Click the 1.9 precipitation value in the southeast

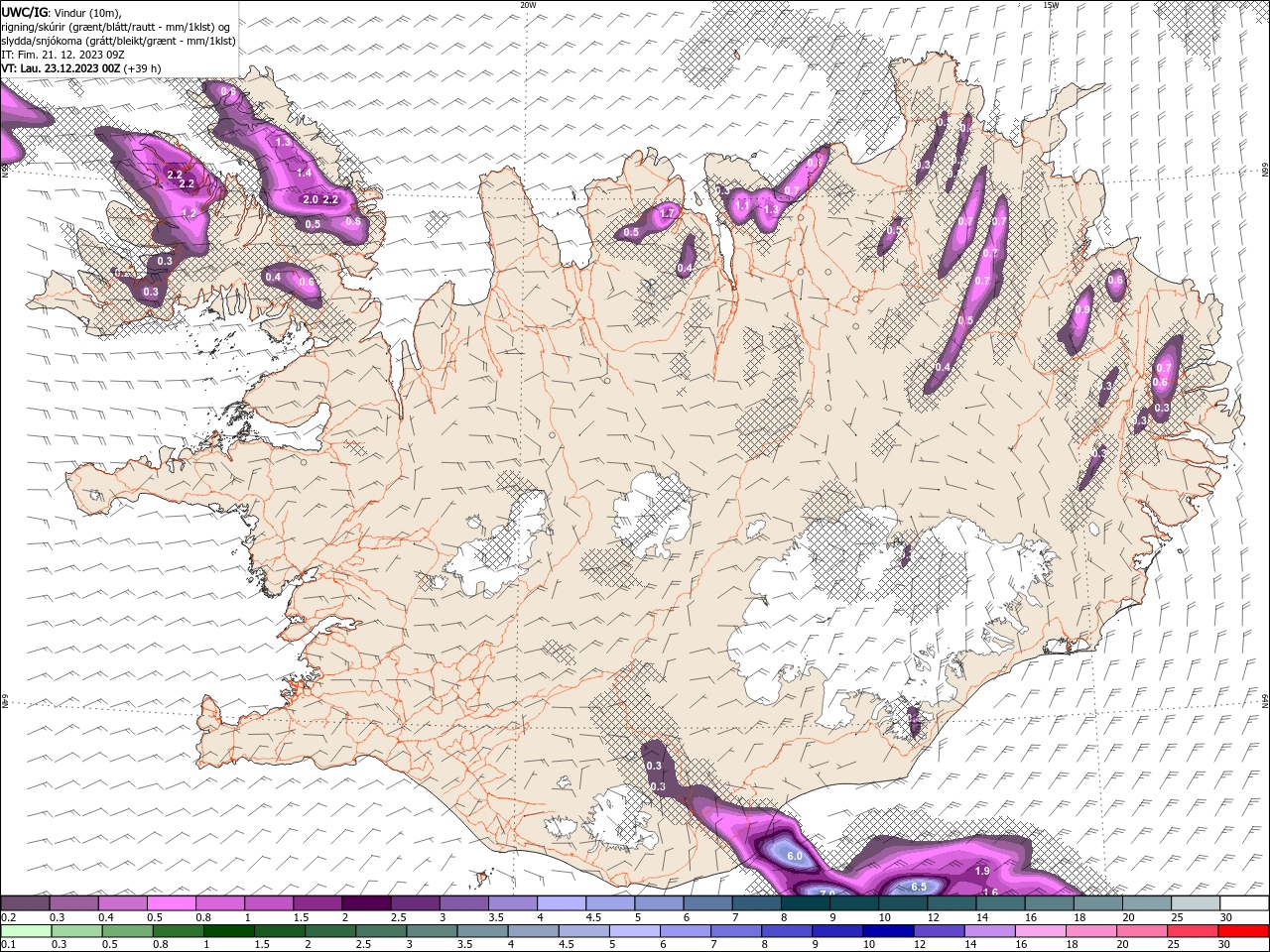pos(982,871)
